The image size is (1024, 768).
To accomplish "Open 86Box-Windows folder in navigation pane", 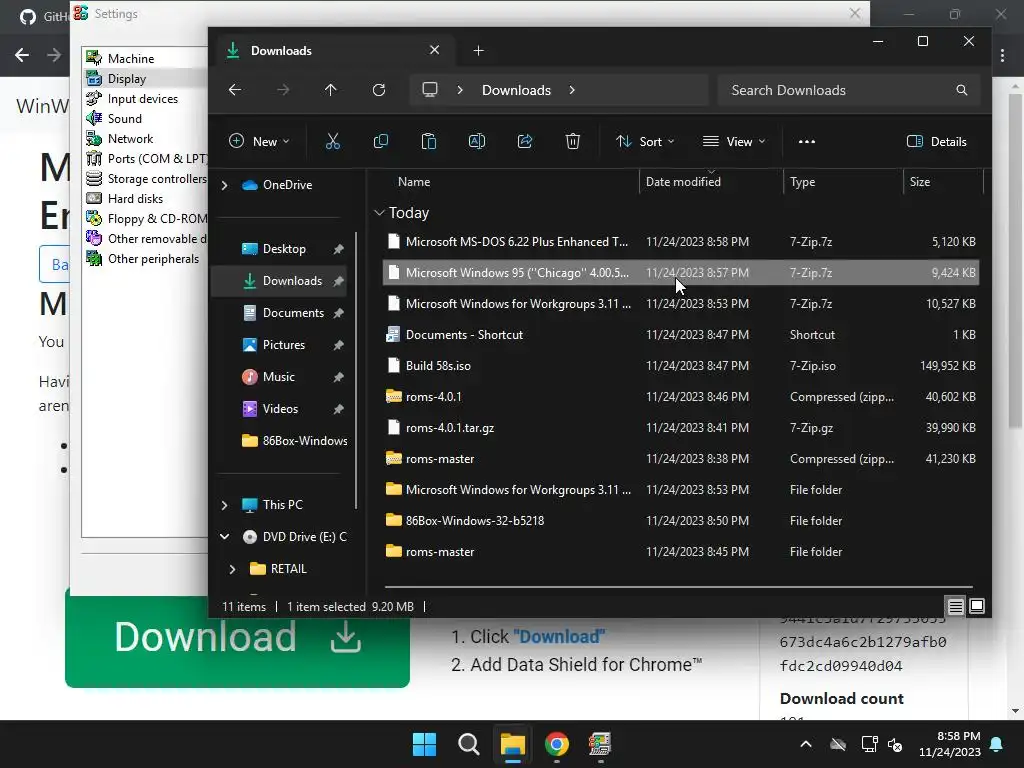I will click(x=295, y=441).
